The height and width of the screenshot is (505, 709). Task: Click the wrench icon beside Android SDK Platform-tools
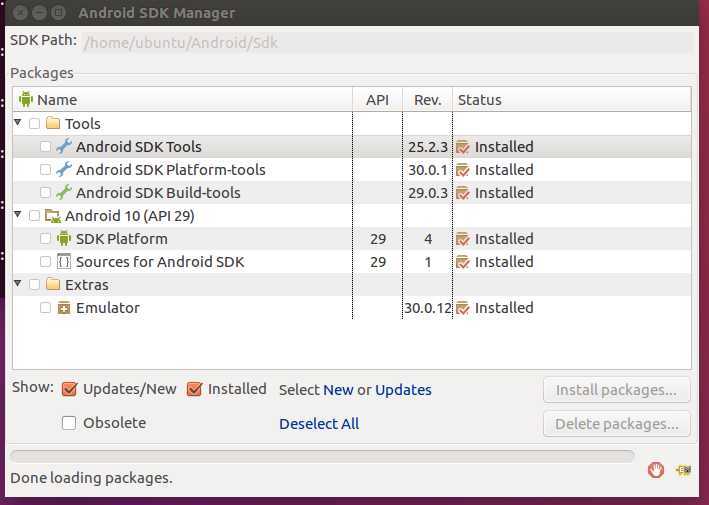click(64, 170)
